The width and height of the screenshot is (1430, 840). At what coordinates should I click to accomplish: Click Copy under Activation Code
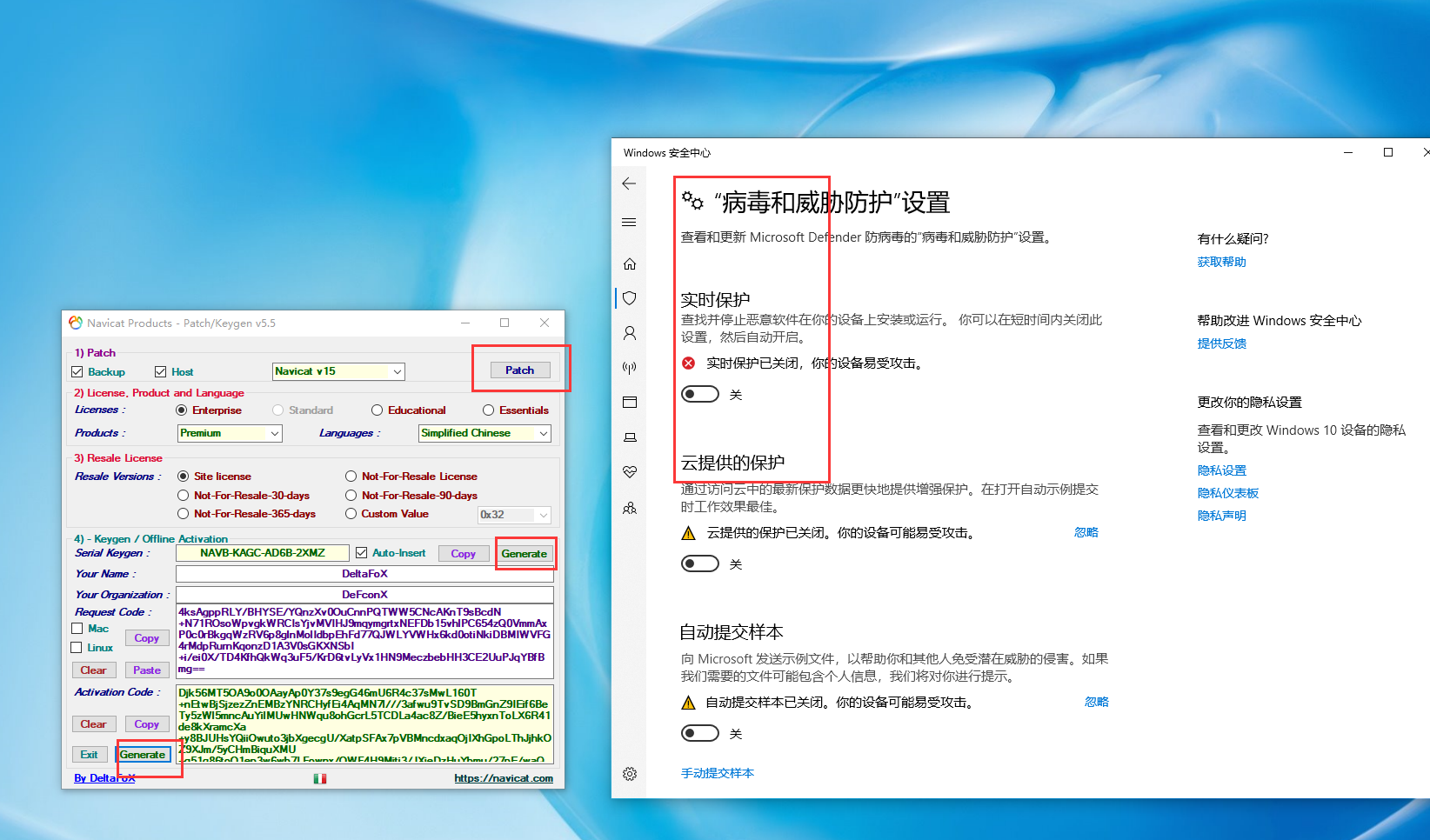[x=147, y=724]
